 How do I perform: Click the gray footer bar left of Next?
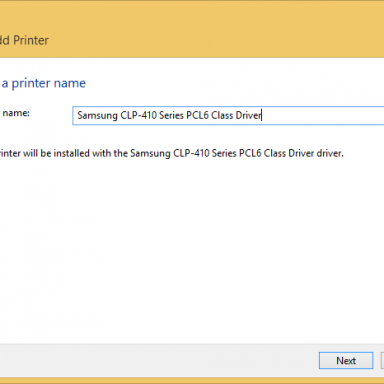158,360
